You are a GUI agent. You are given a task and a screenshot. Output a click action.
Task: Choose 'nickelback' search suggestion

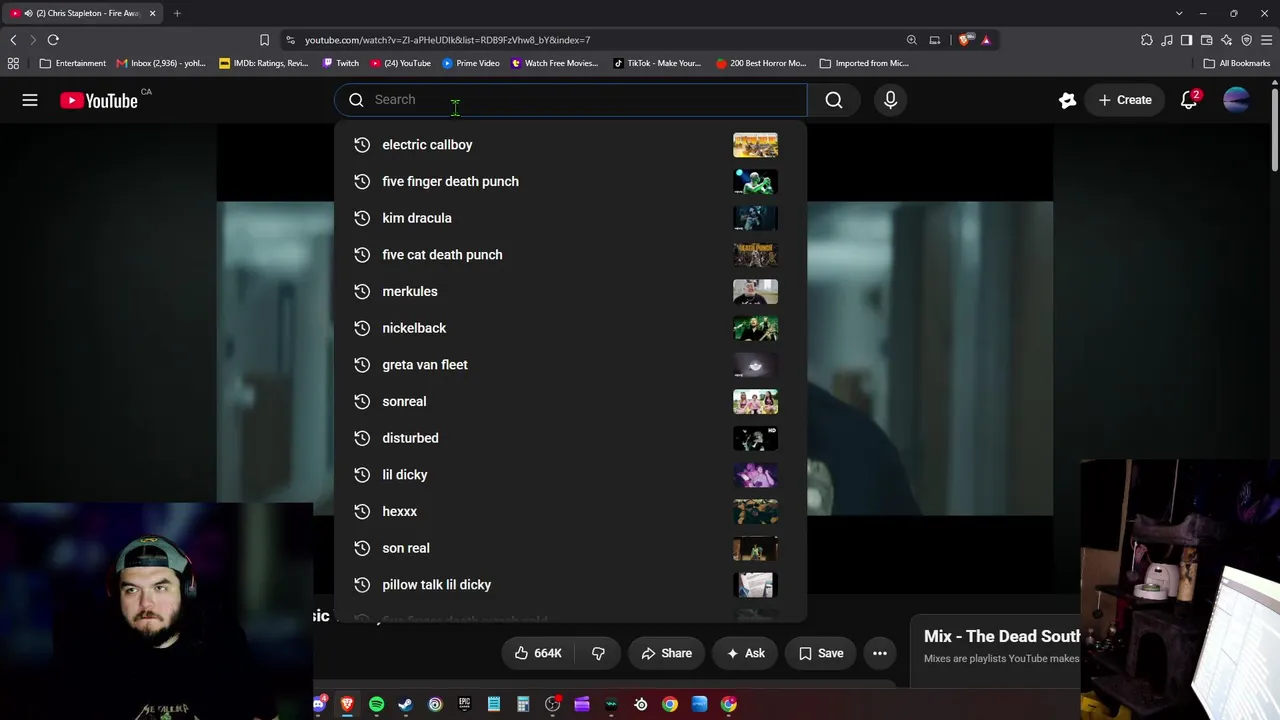571,328
